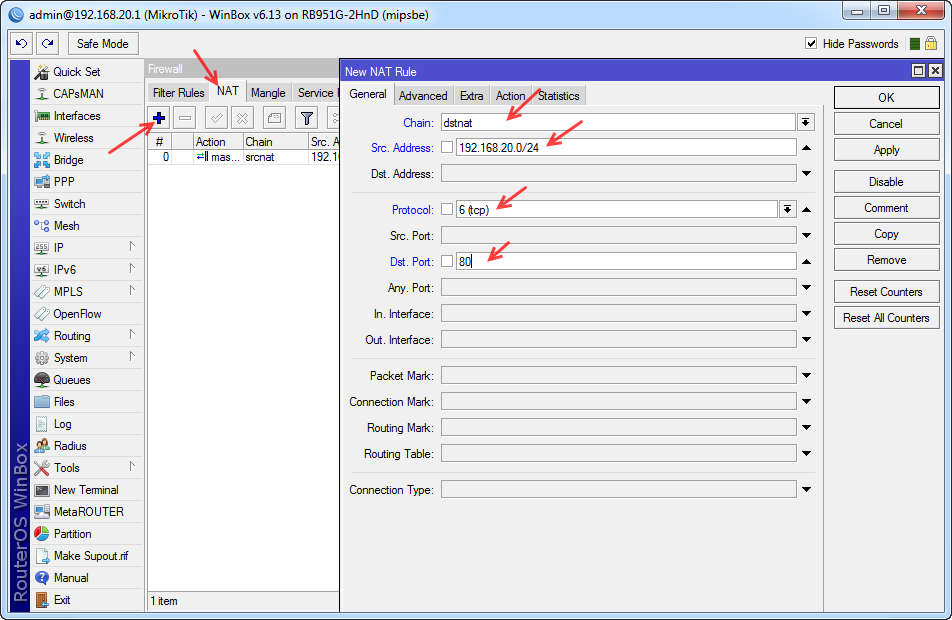Click the Cancel button
Screen dimensions: 952x620
[x=886, y=124]
